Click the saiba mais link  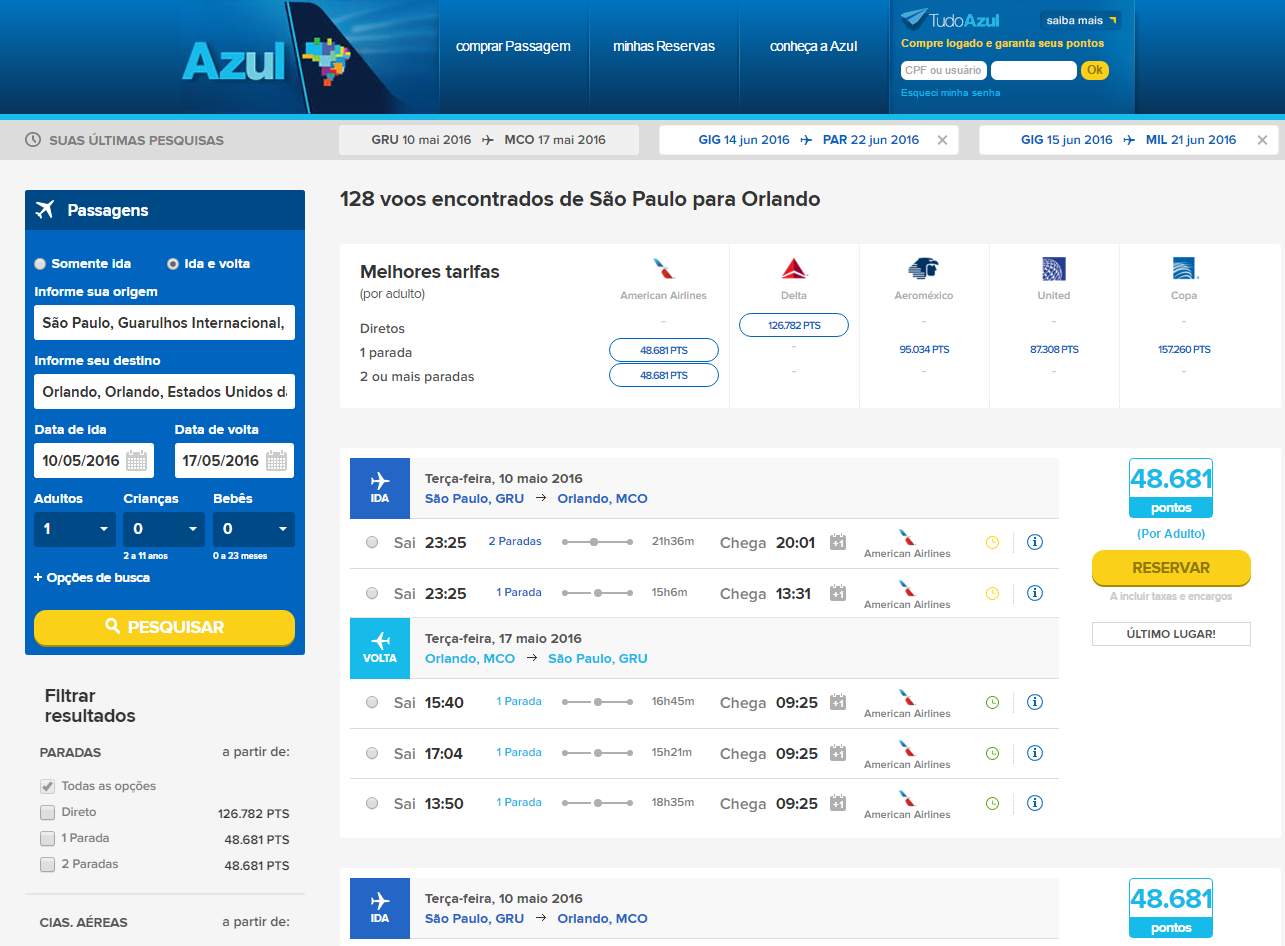(1081, 20)
